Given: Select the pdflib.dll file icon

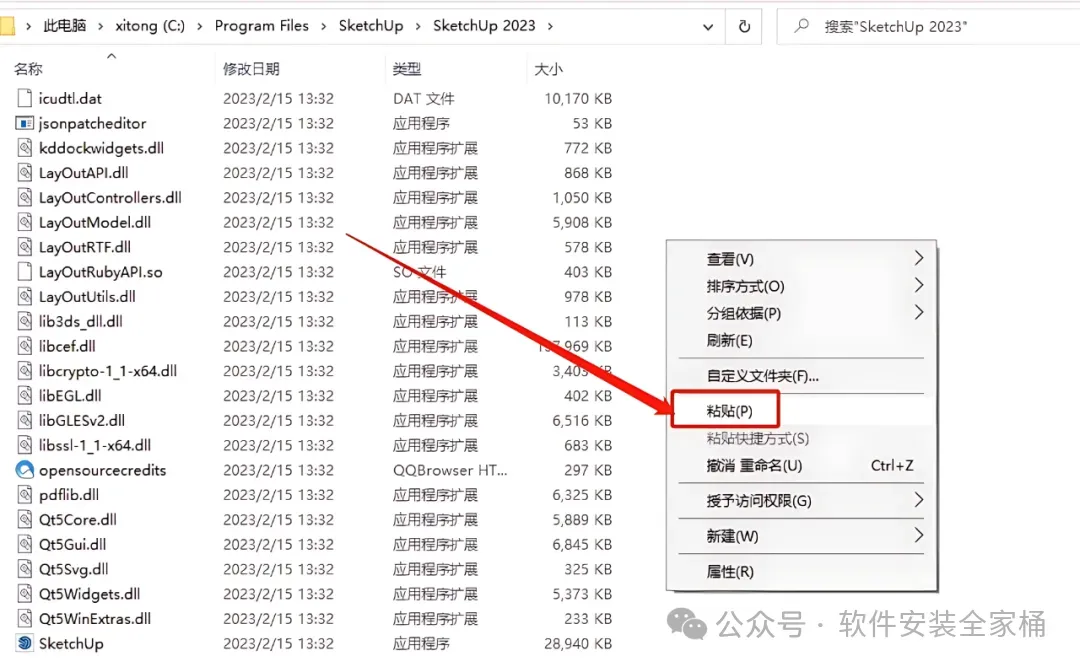Looking at the screenshot, I should click(x=25, y=495).
